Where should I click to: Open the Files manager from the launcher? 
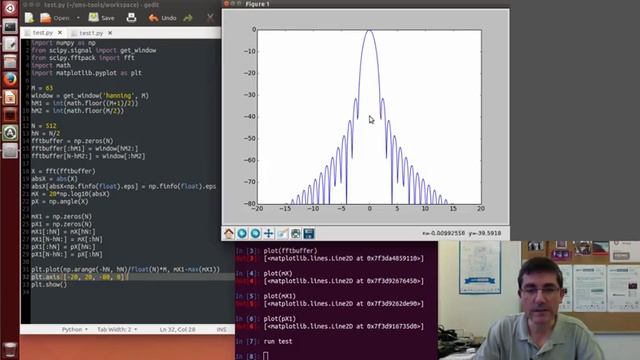(10, 62)
